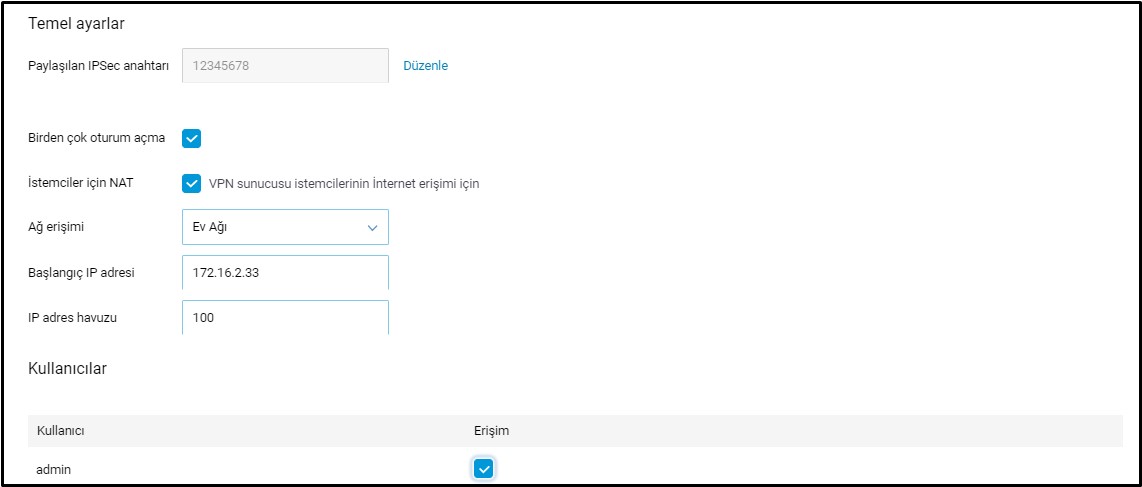
Task: Click the IP adres havuzu label
Action: (x=74, y=318)
